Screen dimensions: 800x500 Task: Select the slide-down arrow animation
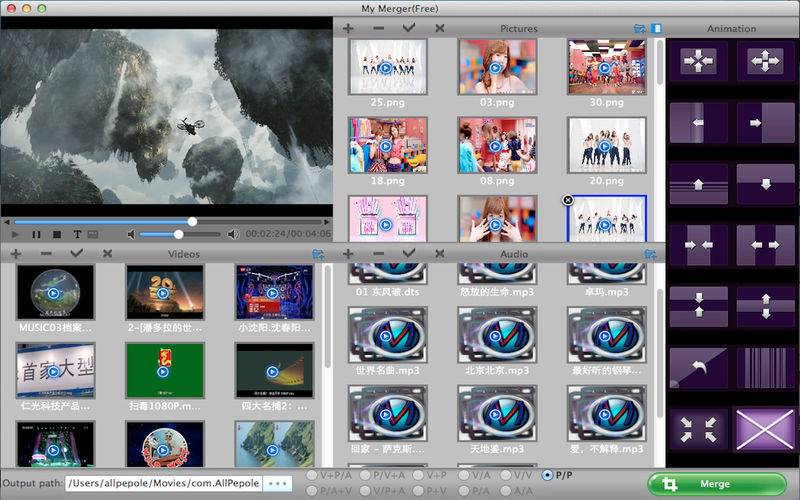coord(765,184)
